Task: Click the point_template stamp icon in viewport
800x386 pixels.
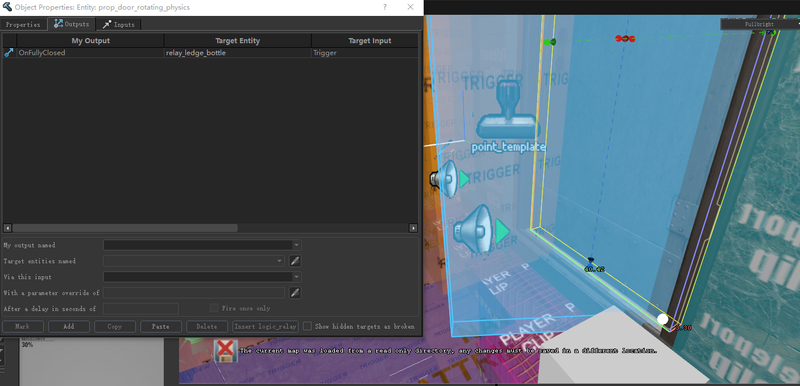Action: pos(507,111)
